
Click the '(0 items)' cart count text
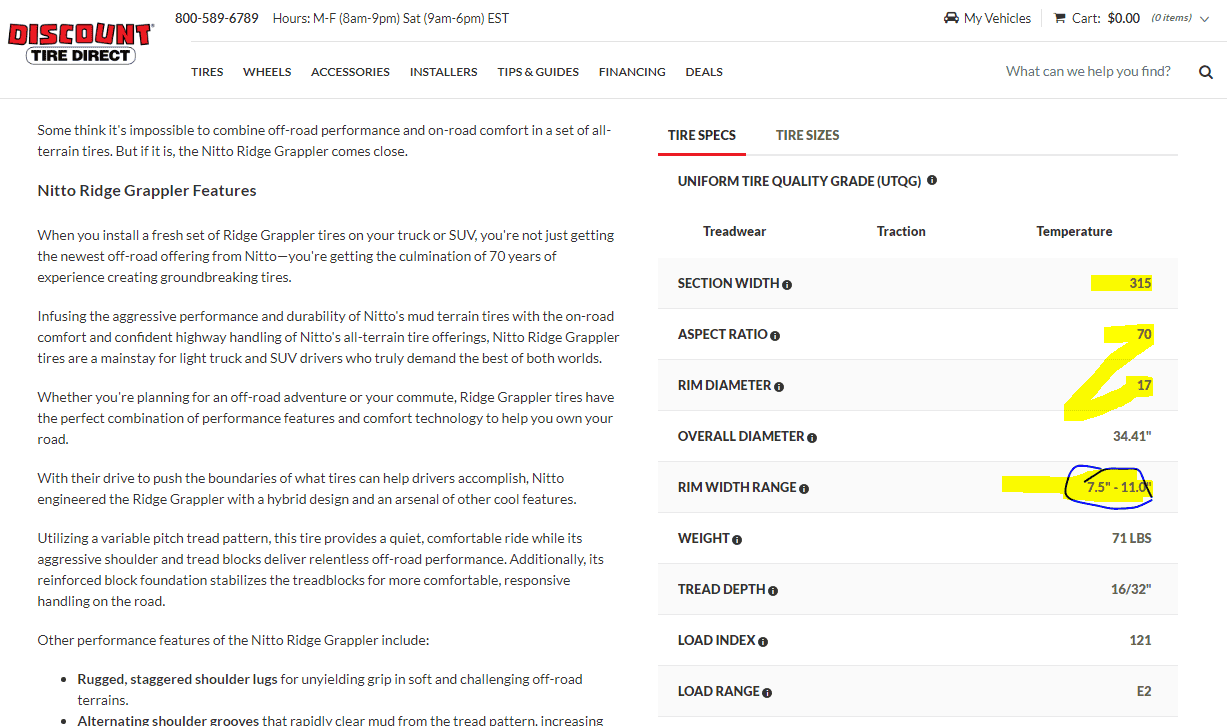1171,18
